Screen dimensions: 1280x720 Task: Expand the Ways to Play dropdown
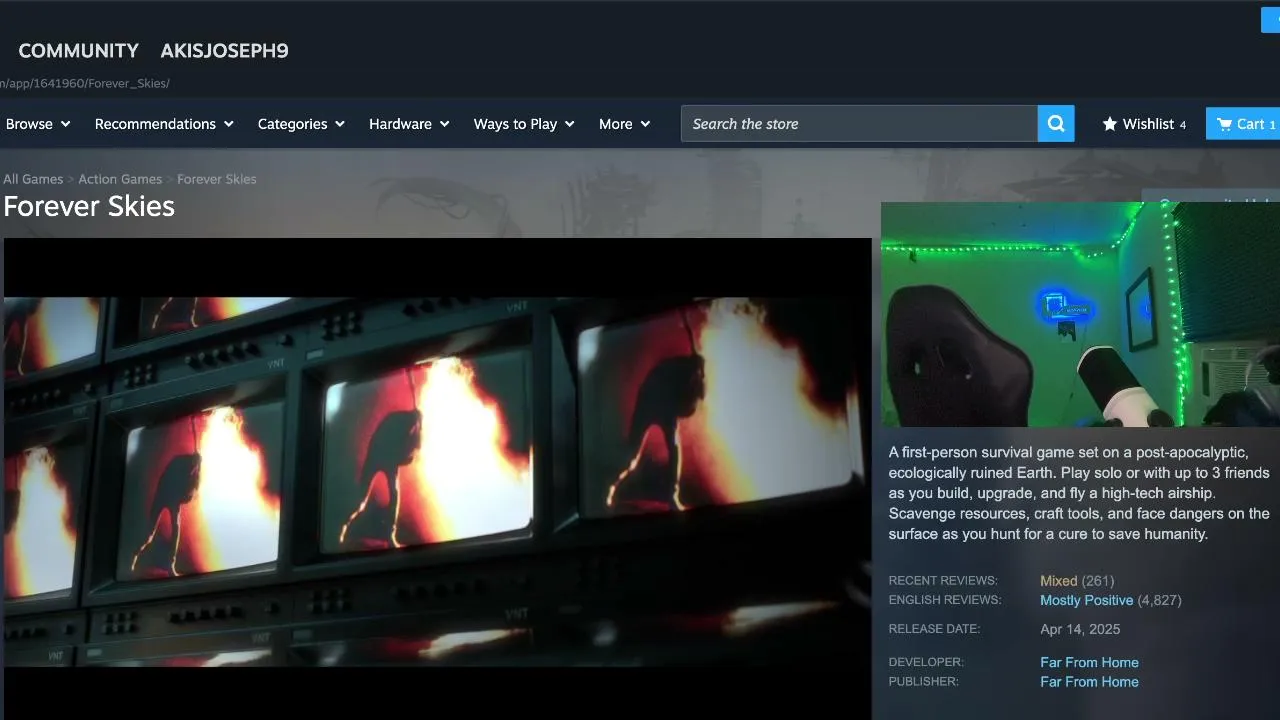point(524,124)
